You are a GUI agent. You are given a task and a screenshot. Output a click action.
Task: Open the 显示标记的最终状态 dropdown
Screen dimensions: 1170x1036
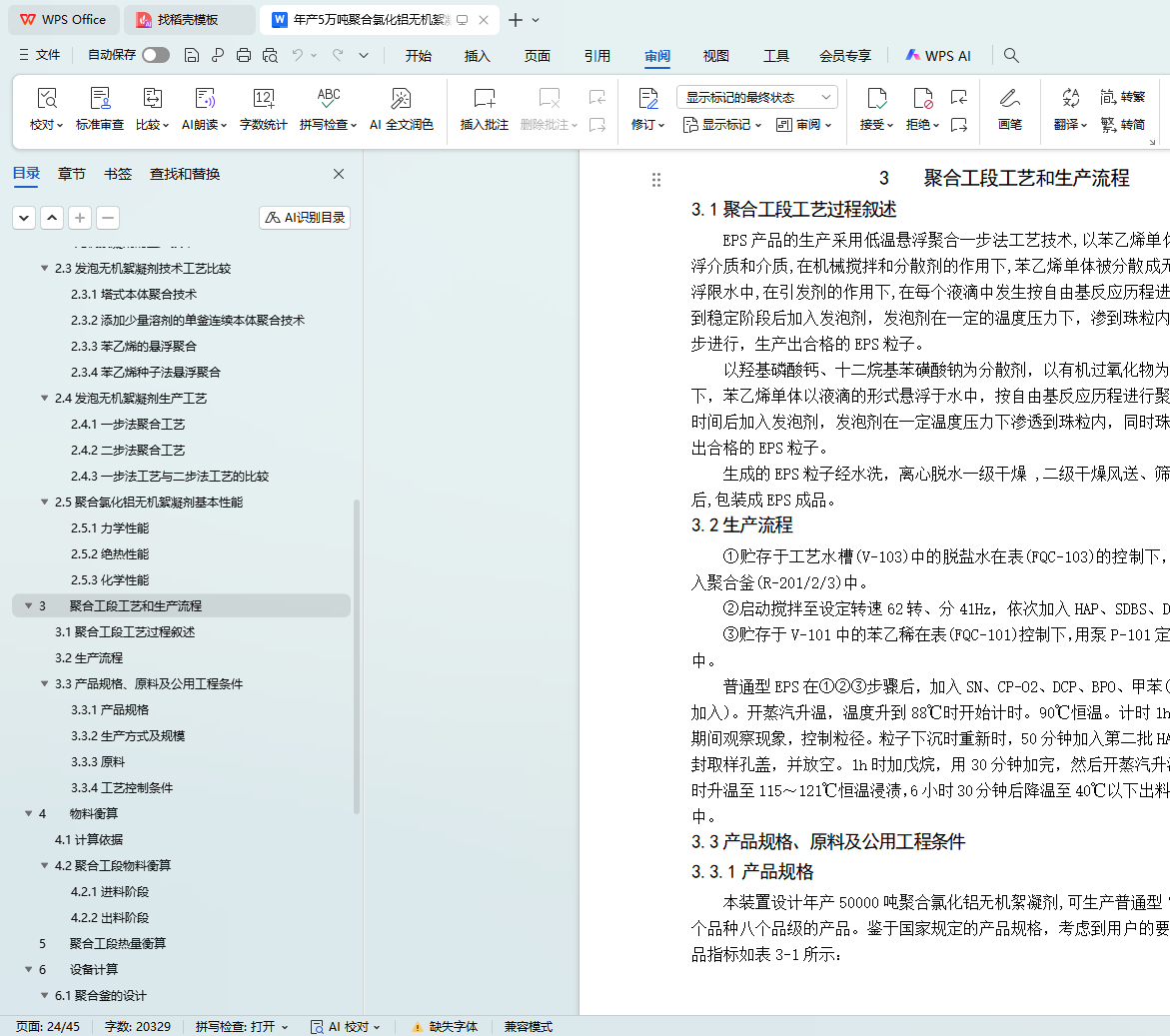[x=756, y=97]
